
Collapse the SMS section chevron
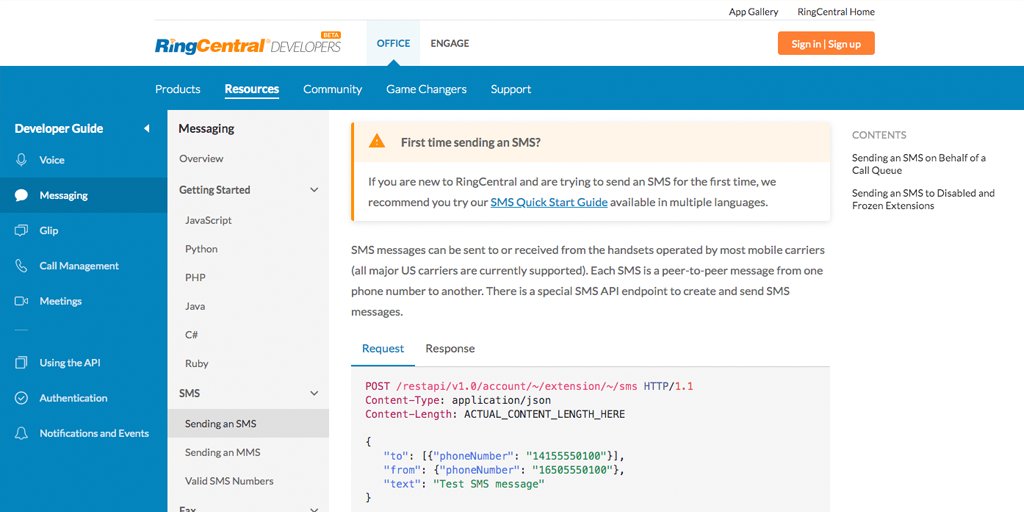click(x=314, y=394)
